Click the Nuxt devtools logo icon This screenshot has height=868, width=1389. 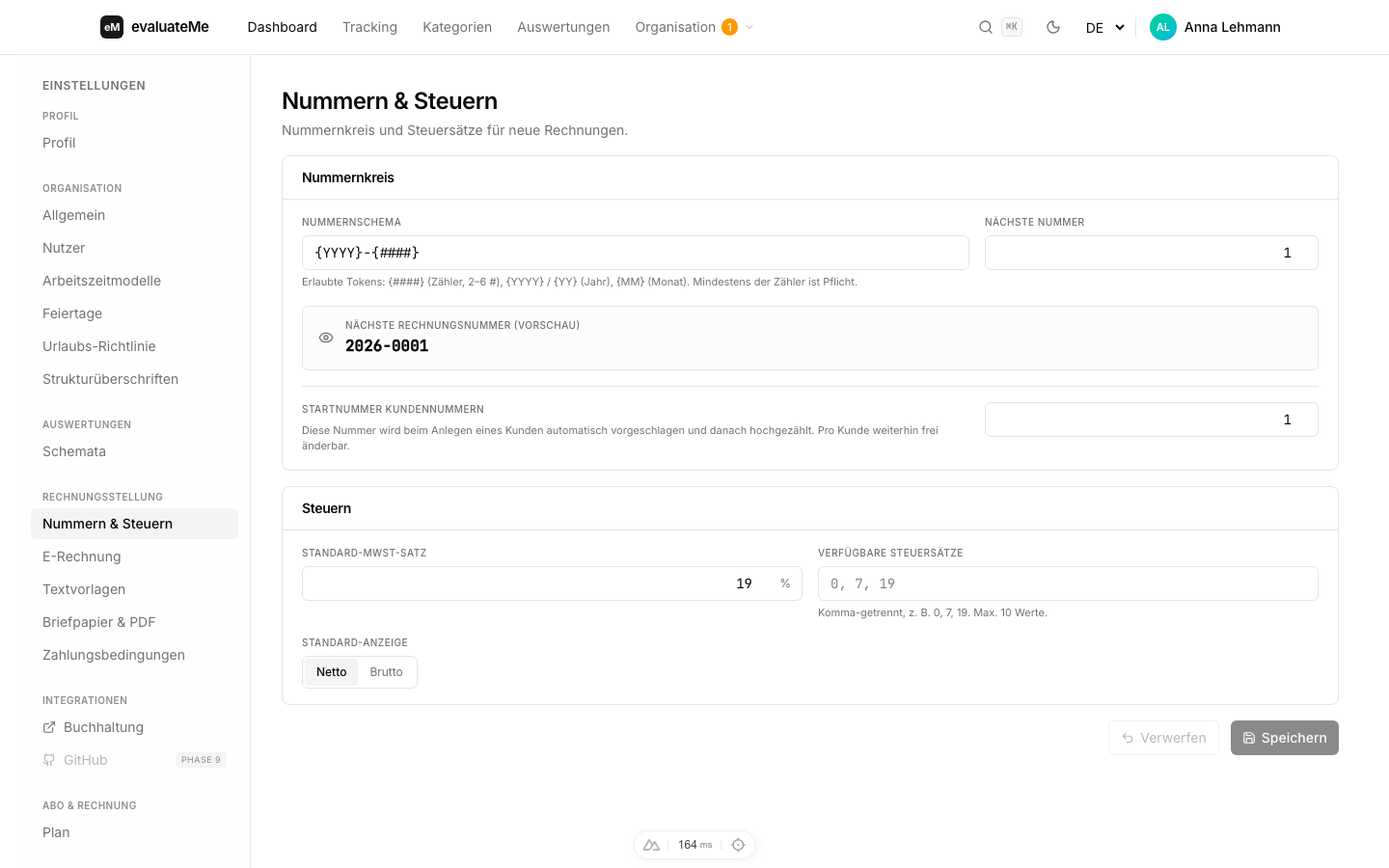click(652, 845)
